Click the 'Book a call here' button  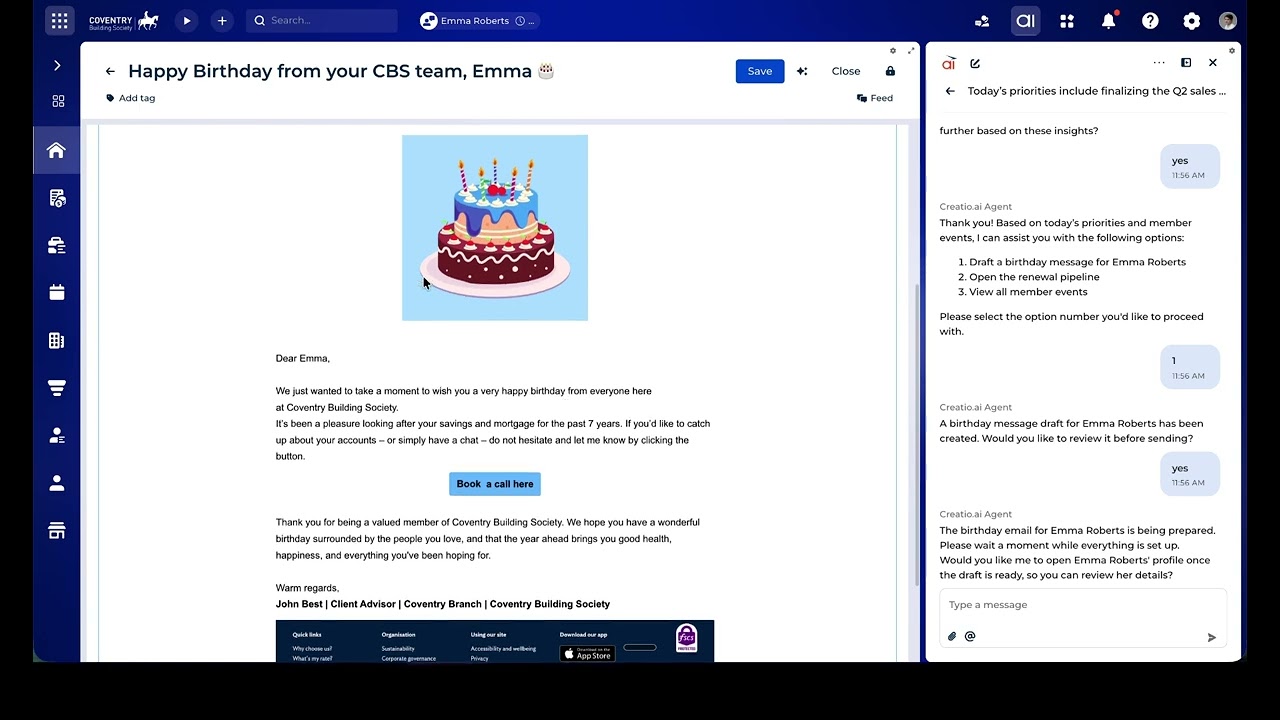coord(495,484)
